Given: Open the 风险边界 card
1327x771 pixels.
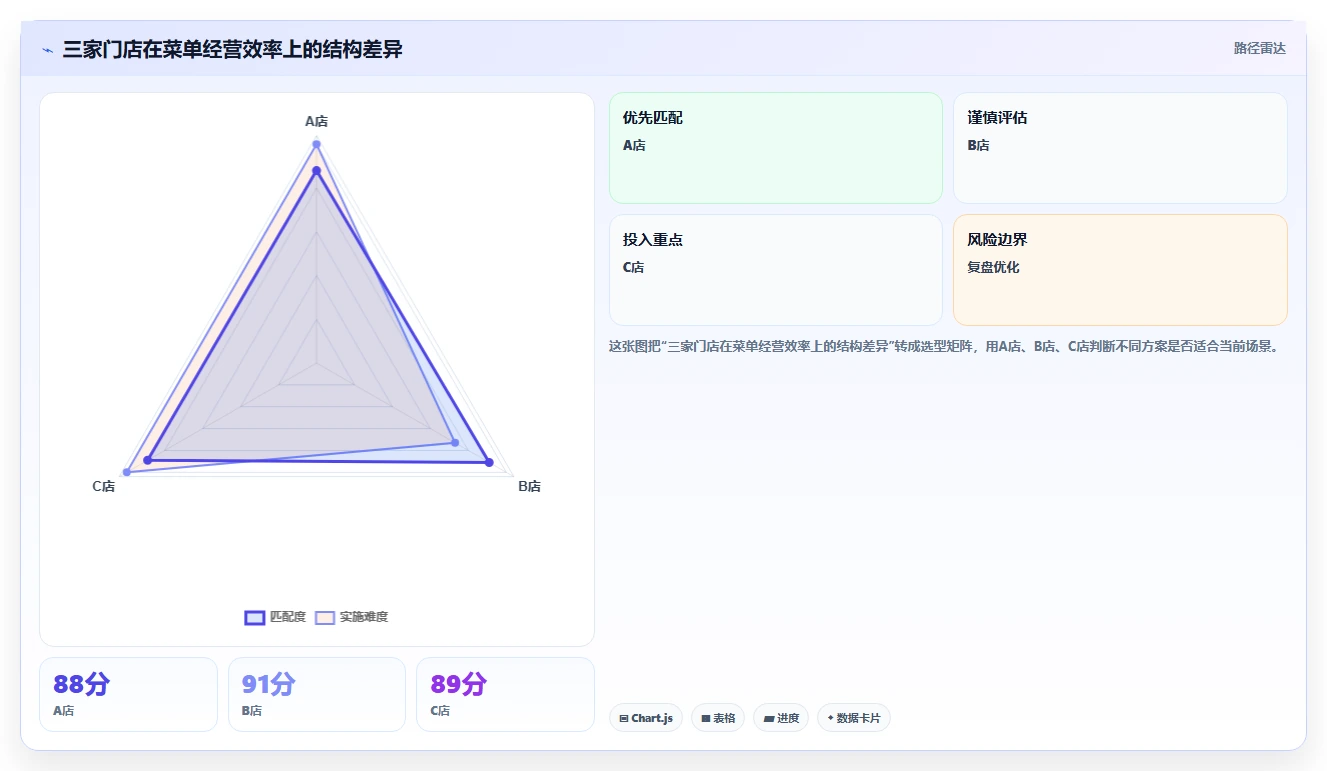Looking at the screenshot, I should coord(1120,270).
